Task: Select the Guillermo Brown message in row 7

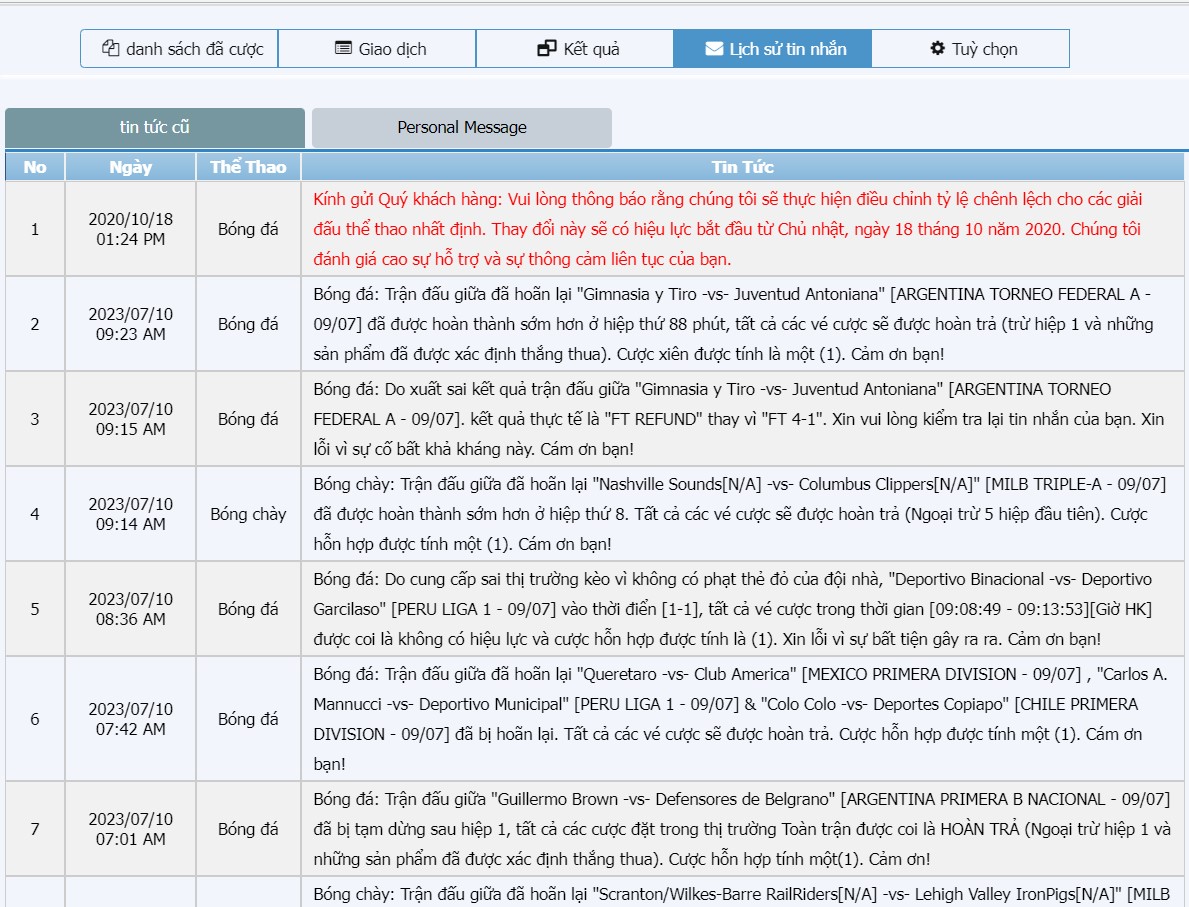Action: 740,829
